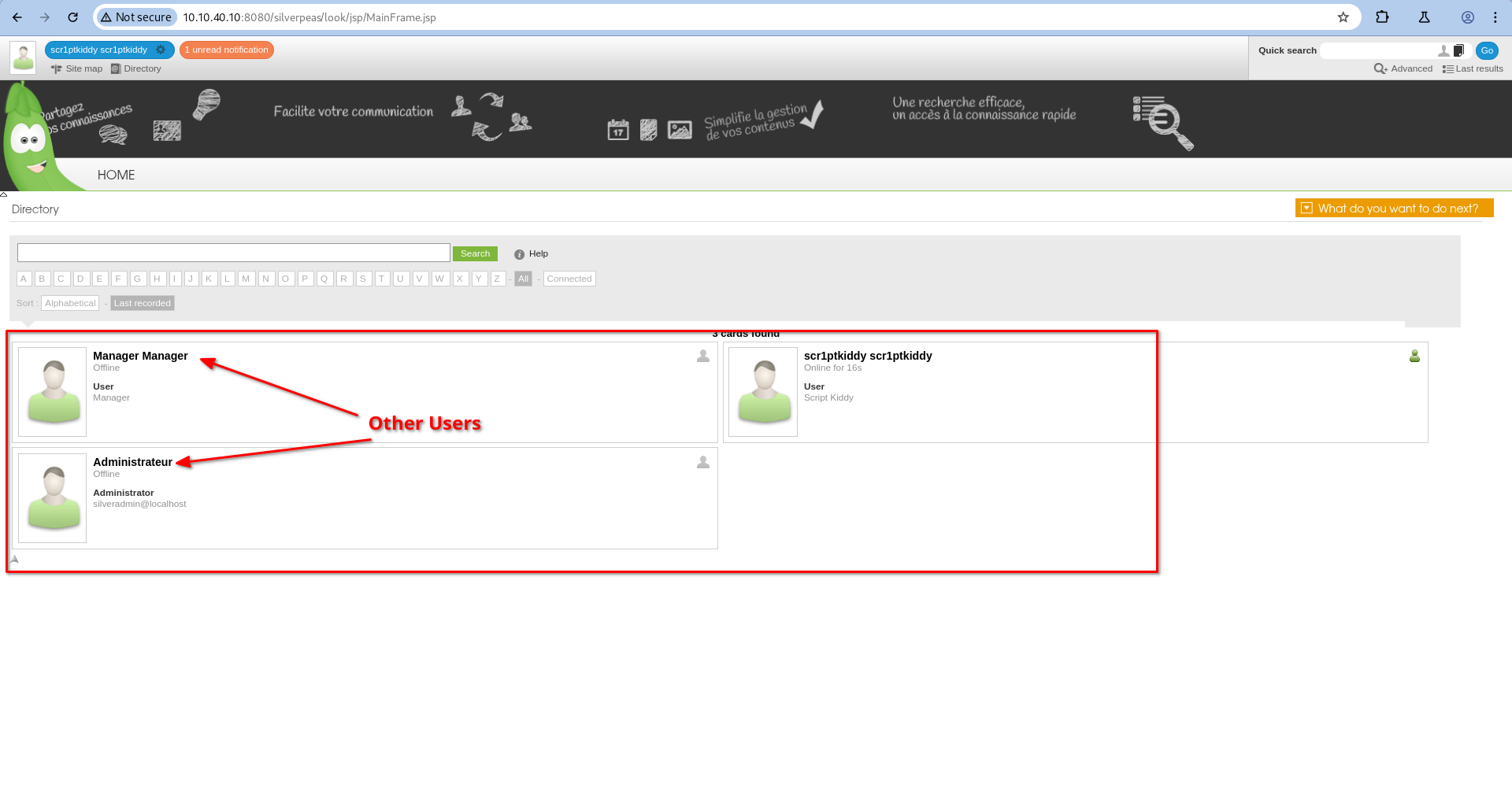Click the documents icon inside Quick search
Screen dimensions: 1512x791
coord(1458,50)
